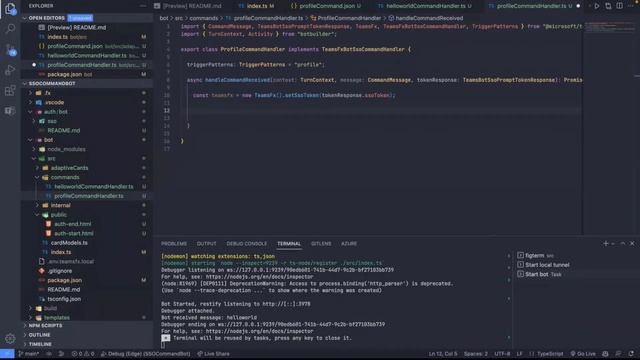Switch to the profileCommand.json editor tab
Screen dimensions: 640x360
pos(326,6)
